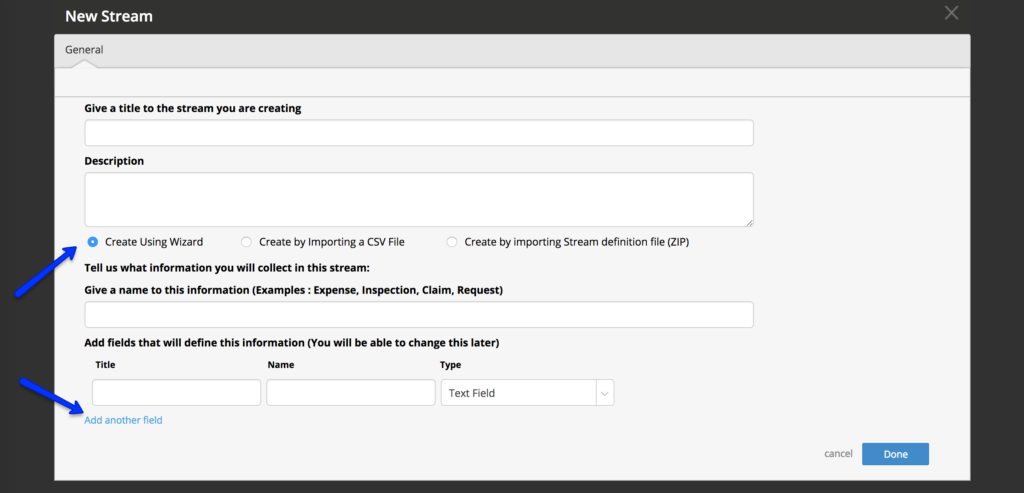The height and width of the screenshot is (493, 1024).
Task: Click the Title column label
Action: click(106, 365)
